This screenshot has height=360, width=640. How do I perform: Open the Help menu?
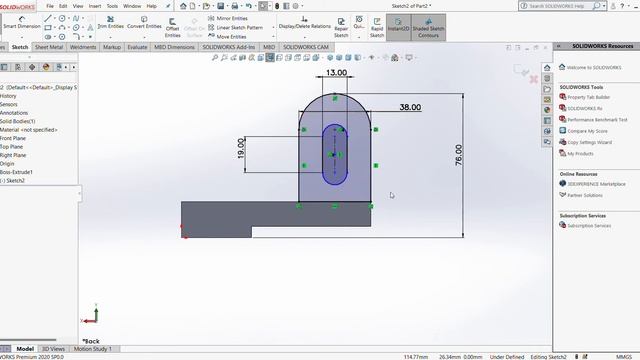coord(151,6)
